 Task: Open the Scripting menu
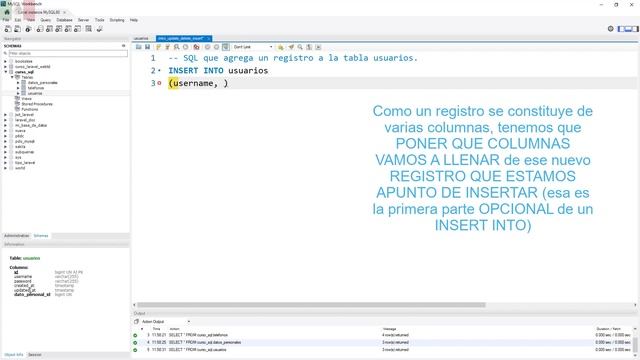point(117,20)
